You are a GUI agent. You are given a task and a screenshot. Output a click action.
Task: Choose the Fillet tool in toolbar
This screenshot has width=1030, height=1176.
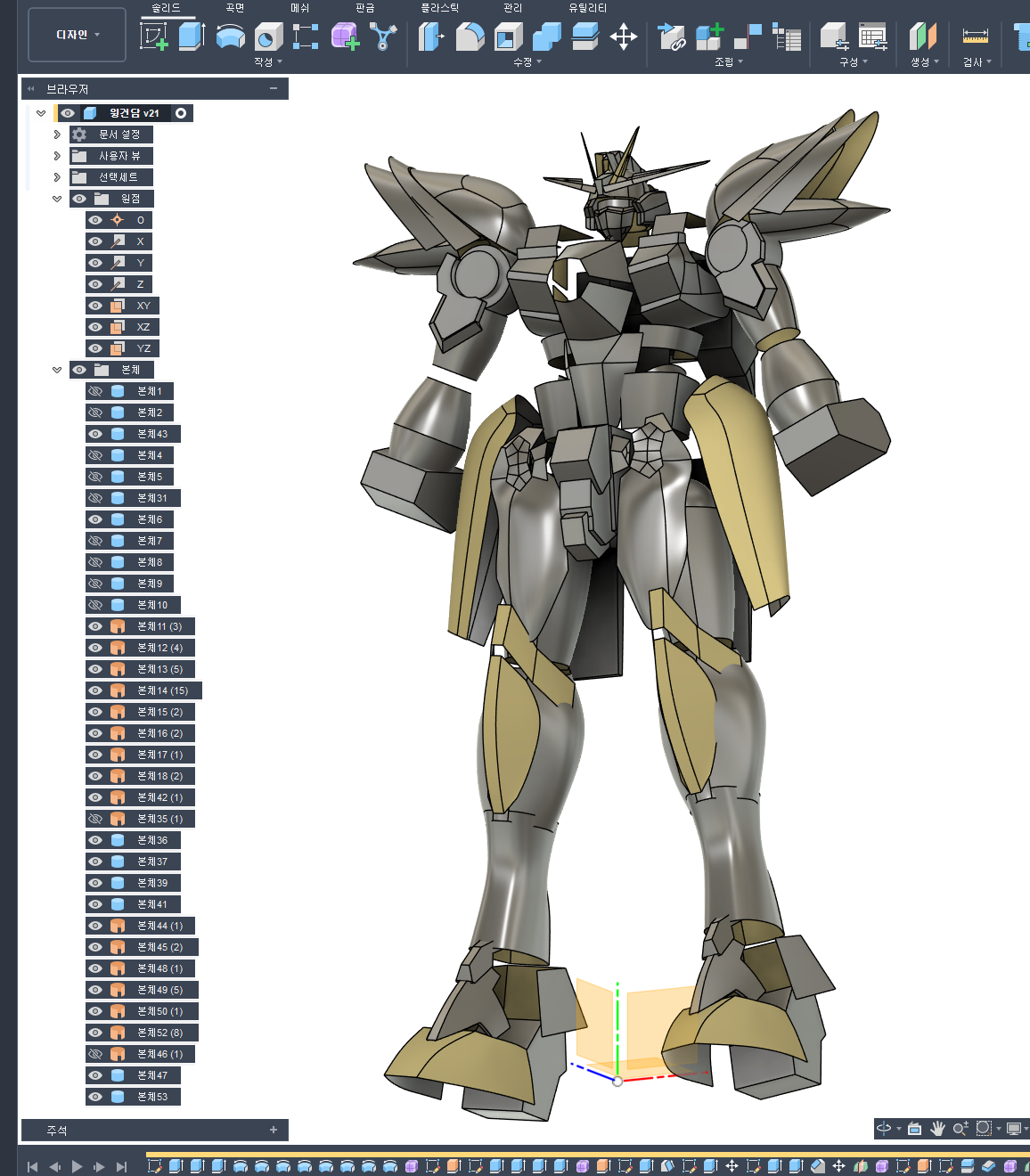point(470,37)
